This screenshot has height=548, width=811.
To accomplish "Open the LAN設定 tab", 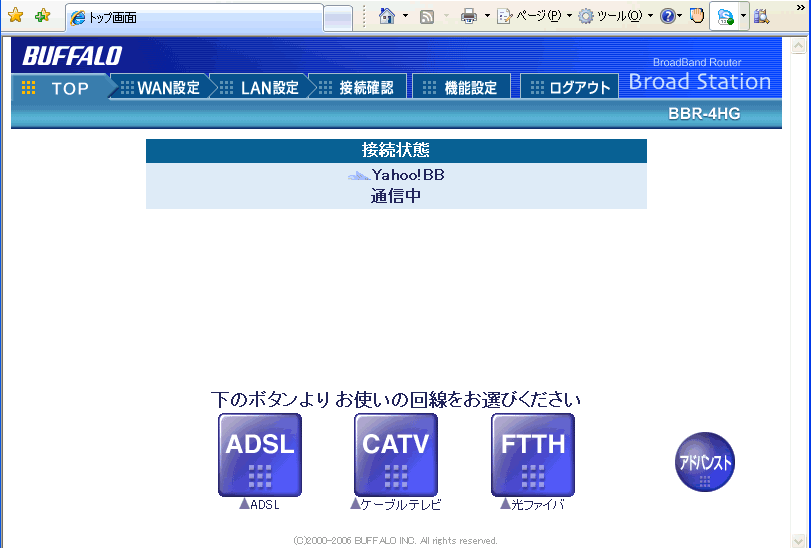I will click(x=260, y=88).
